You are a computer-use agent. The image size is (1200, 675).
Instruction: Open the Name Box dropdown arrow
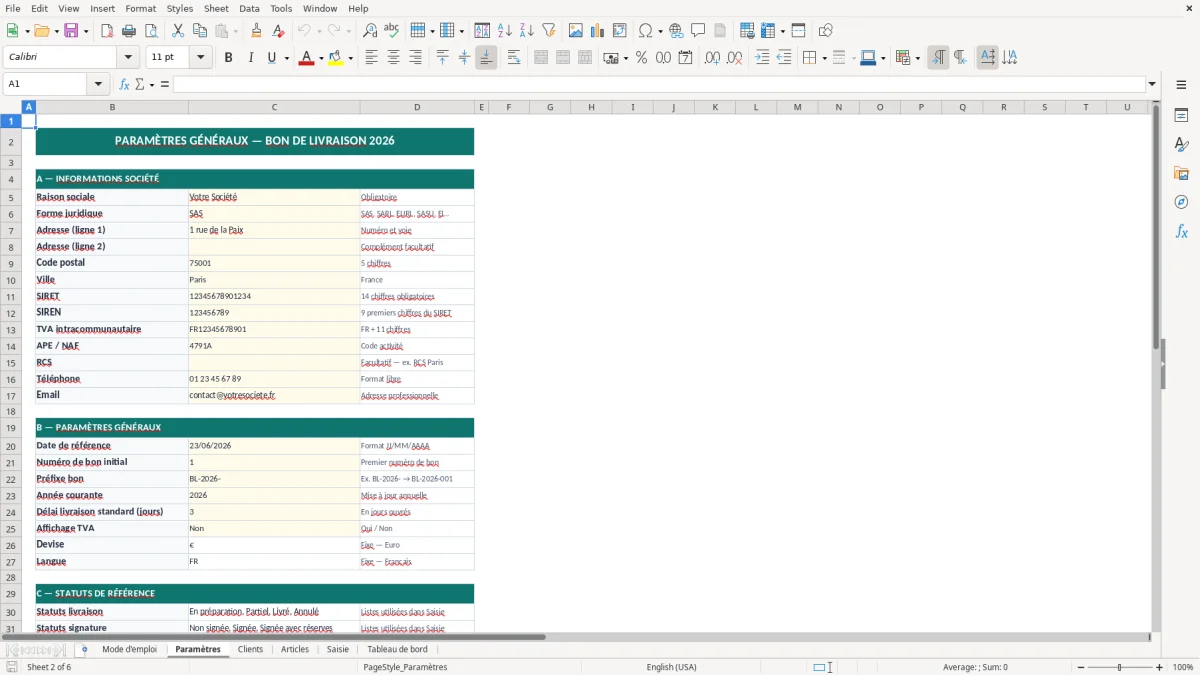[x=98, y=84]
